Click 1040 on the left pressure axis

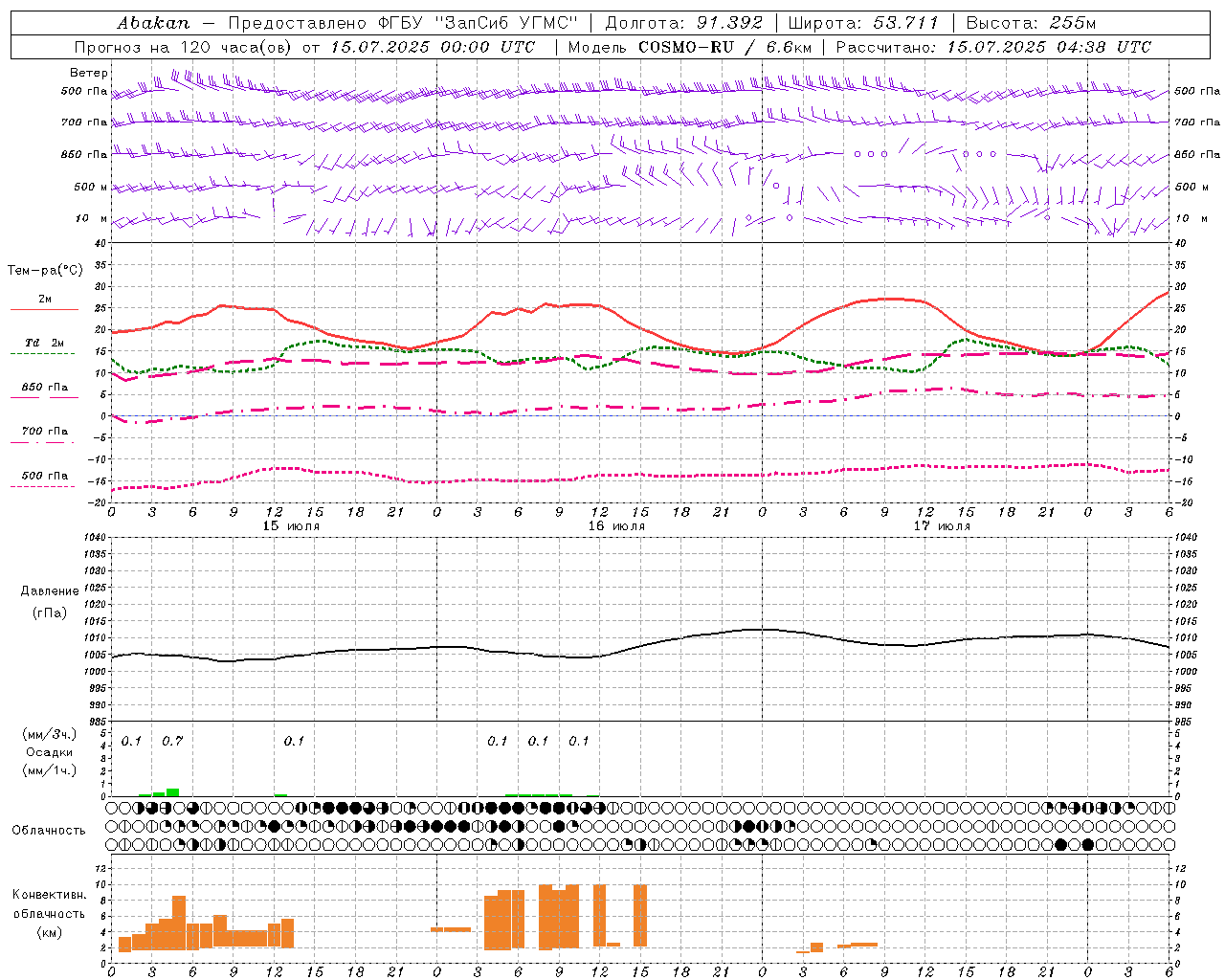tap(95, 538)
